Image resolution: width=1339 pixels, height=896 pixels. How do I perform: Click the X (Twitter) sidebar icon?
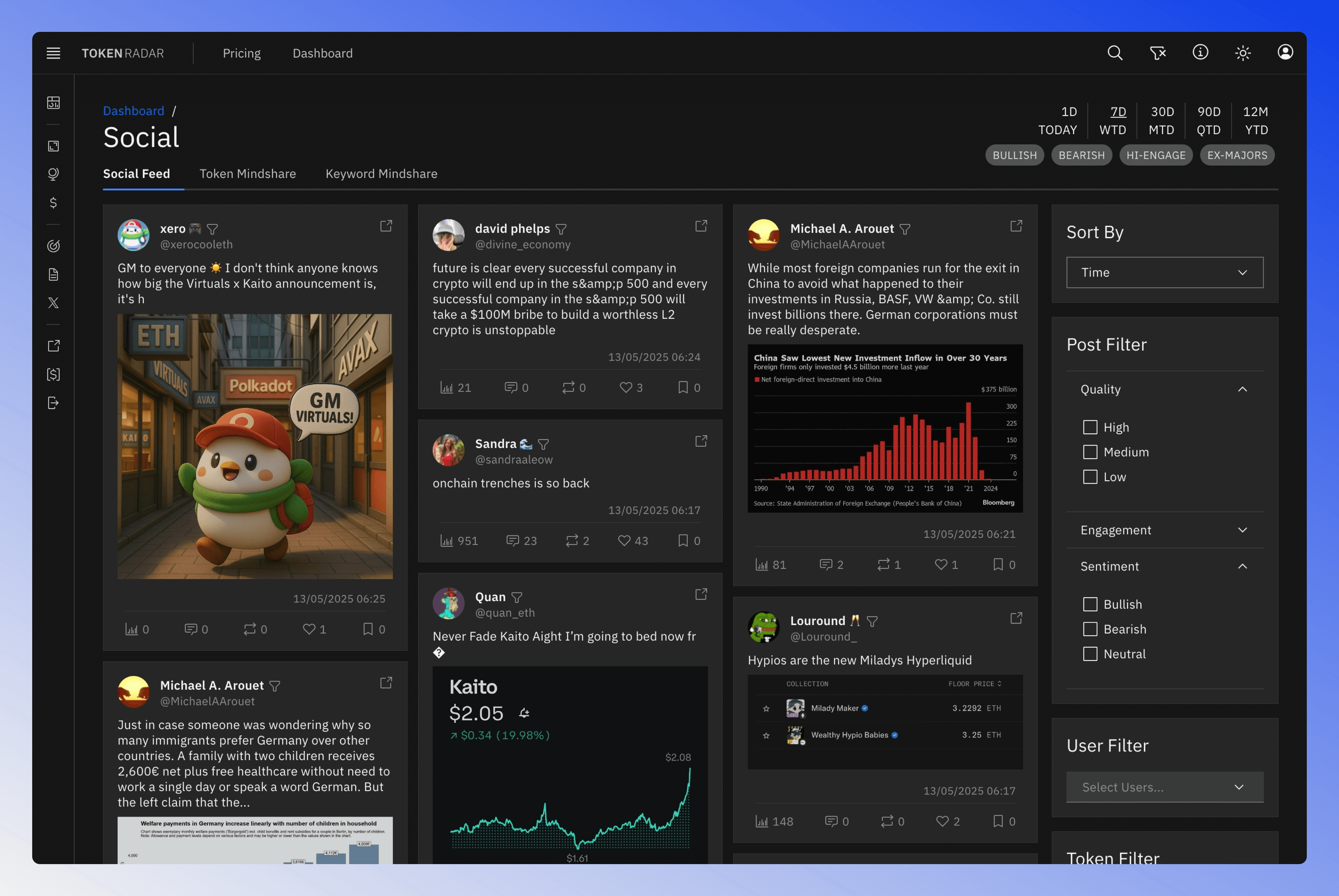[x=53, y=303]
